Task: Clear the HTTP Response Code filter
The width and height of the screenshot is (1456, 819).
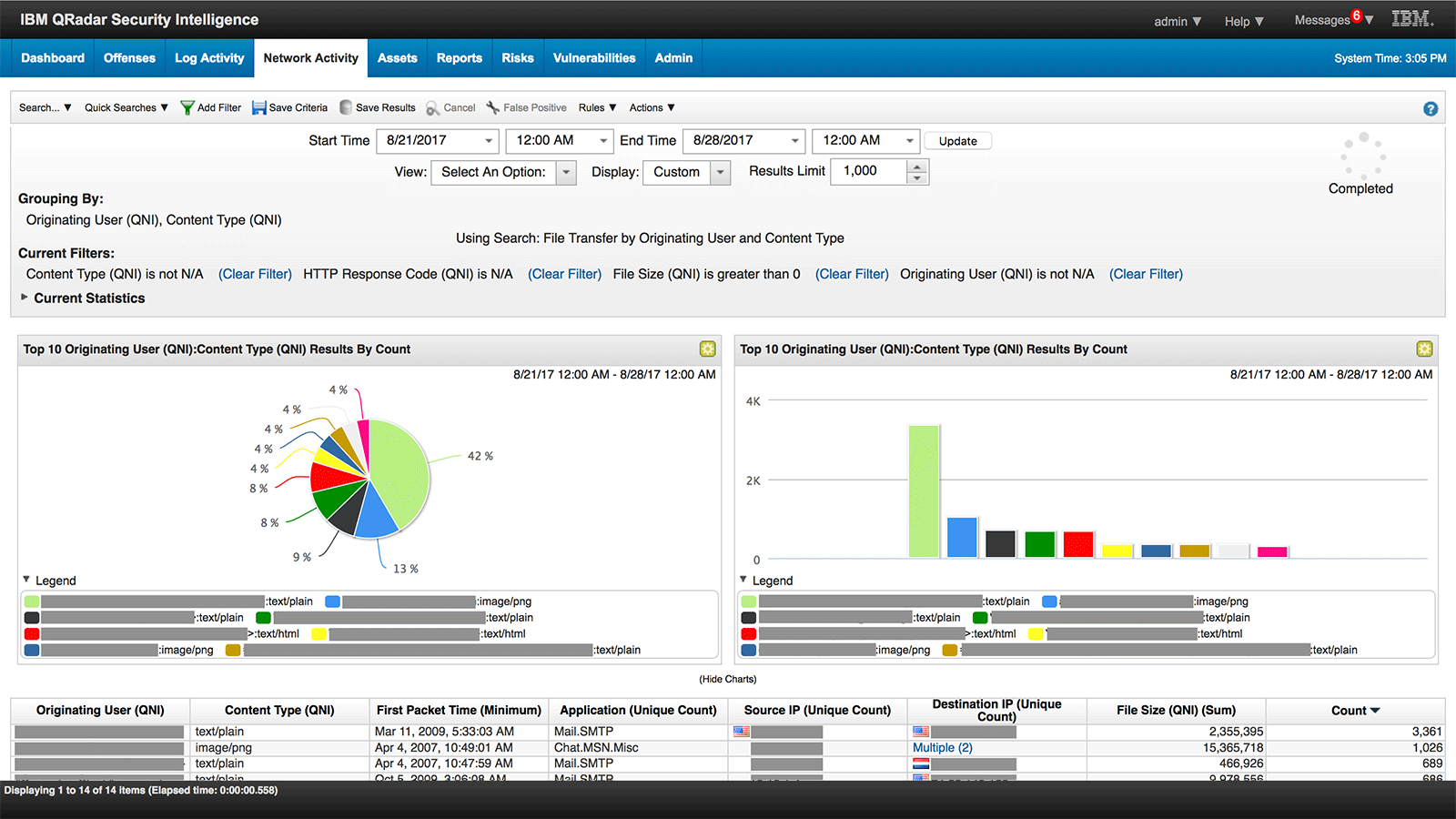Action: [x=565, y=274]
